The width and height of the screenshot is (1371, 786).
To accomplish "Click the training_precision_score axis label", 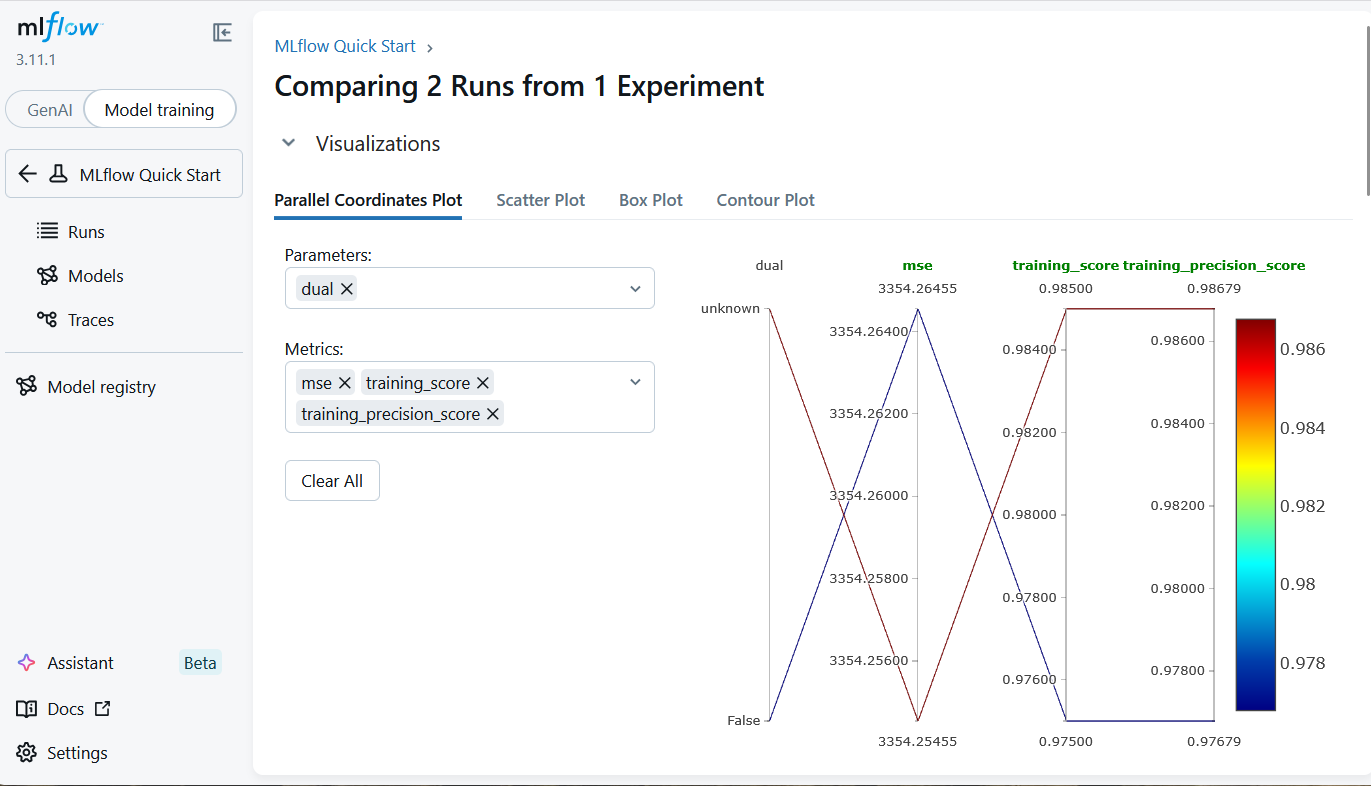I will 1214,265.
